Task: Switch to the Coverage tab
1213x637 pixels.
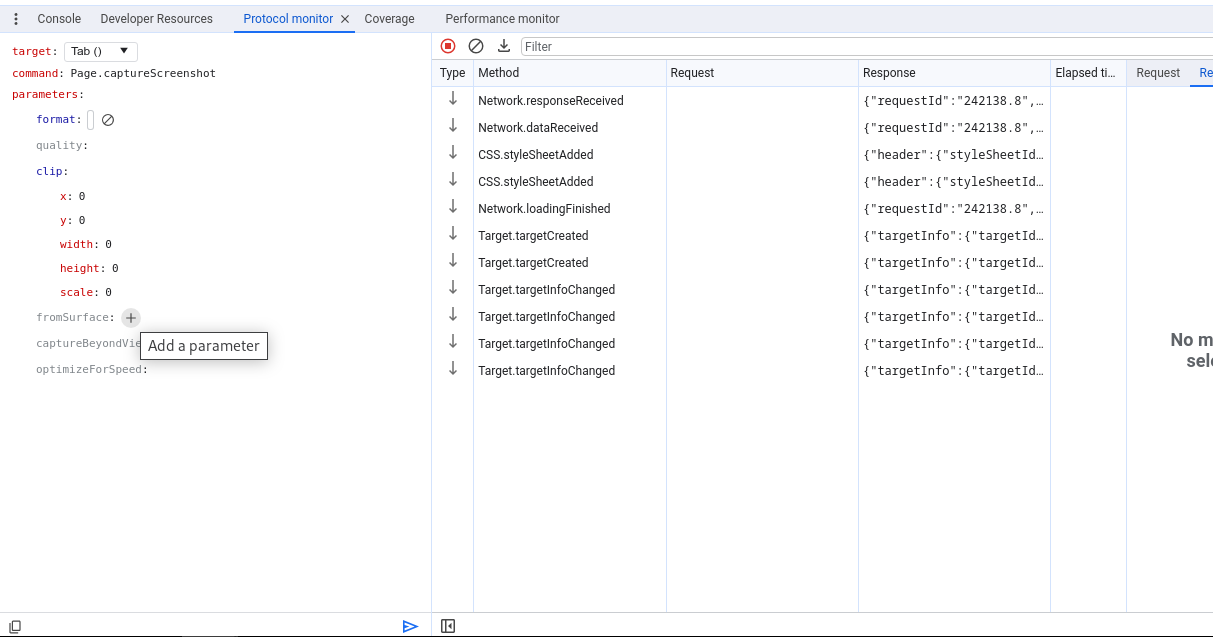Action: [x=389, y=19]
